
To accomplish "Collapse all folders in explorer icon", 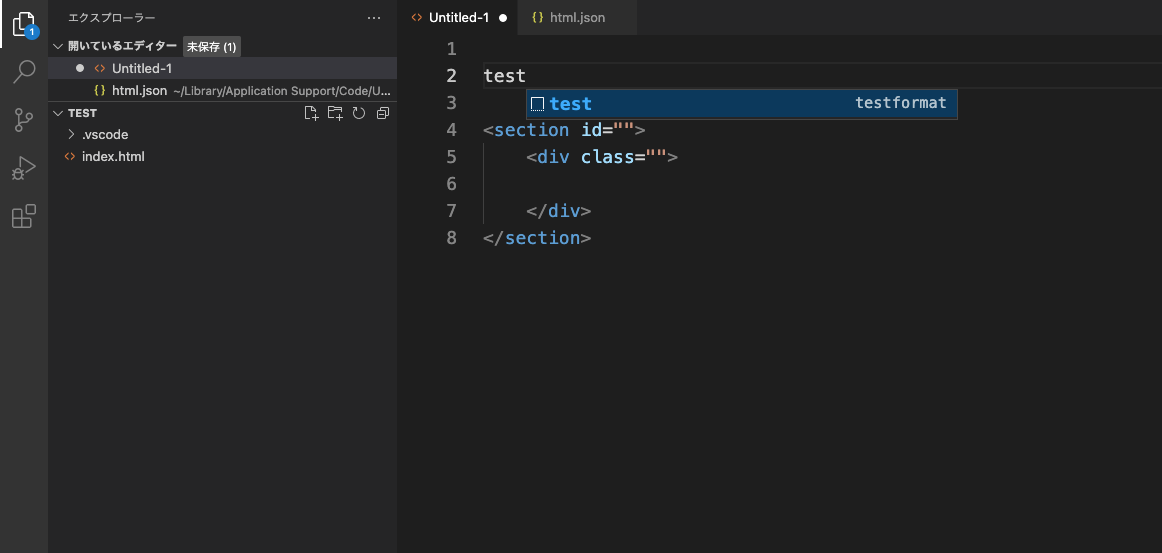I will coord(382,113).
